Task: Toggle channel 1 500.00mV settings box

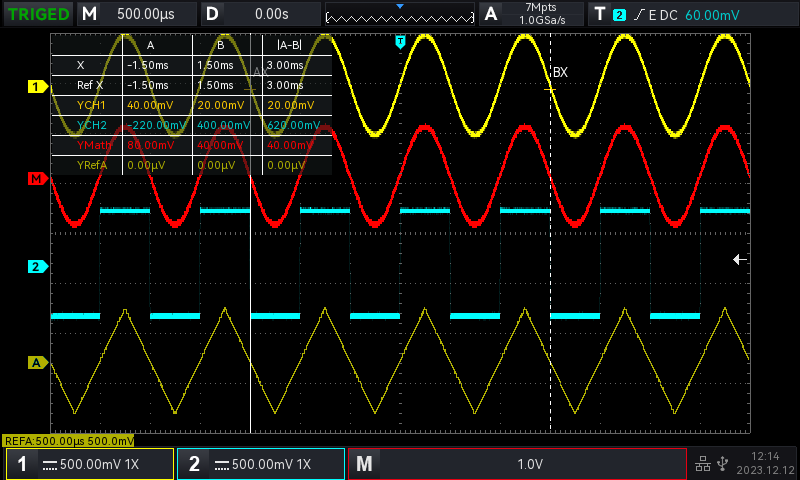Action: point(90,464)
